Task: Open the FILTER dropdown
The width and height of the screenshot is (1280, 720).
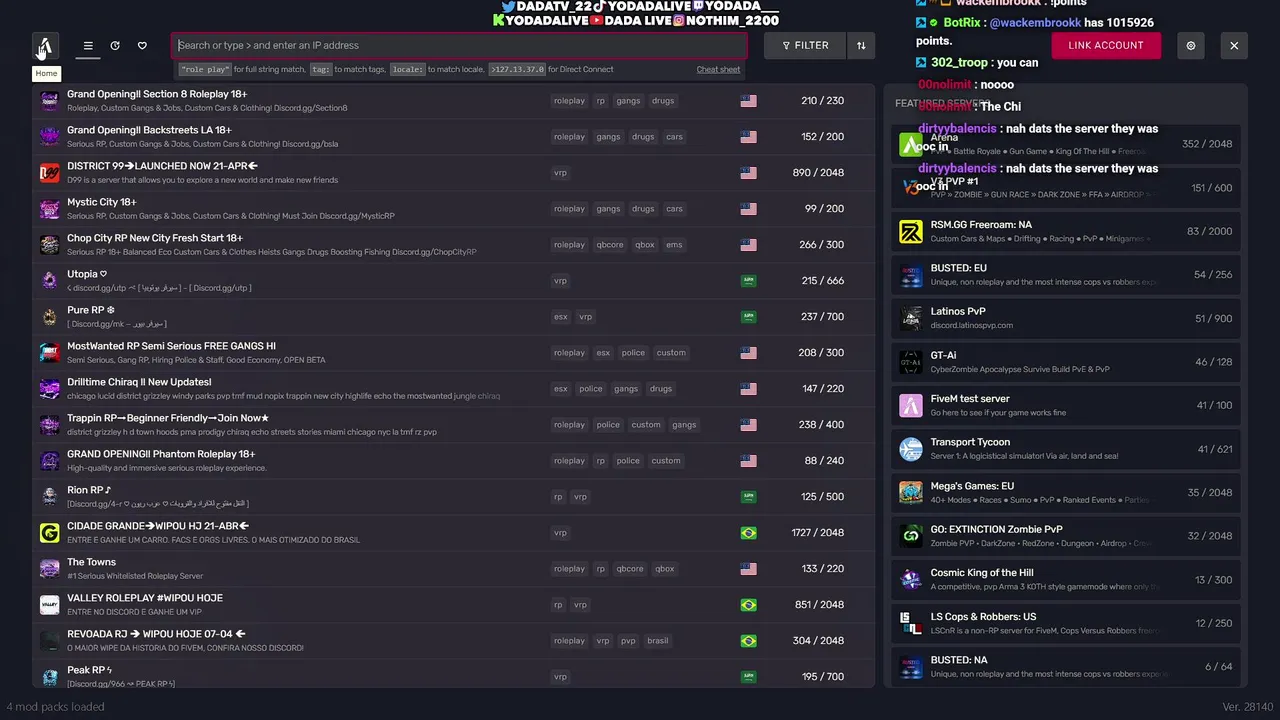Action: [805, 46]
